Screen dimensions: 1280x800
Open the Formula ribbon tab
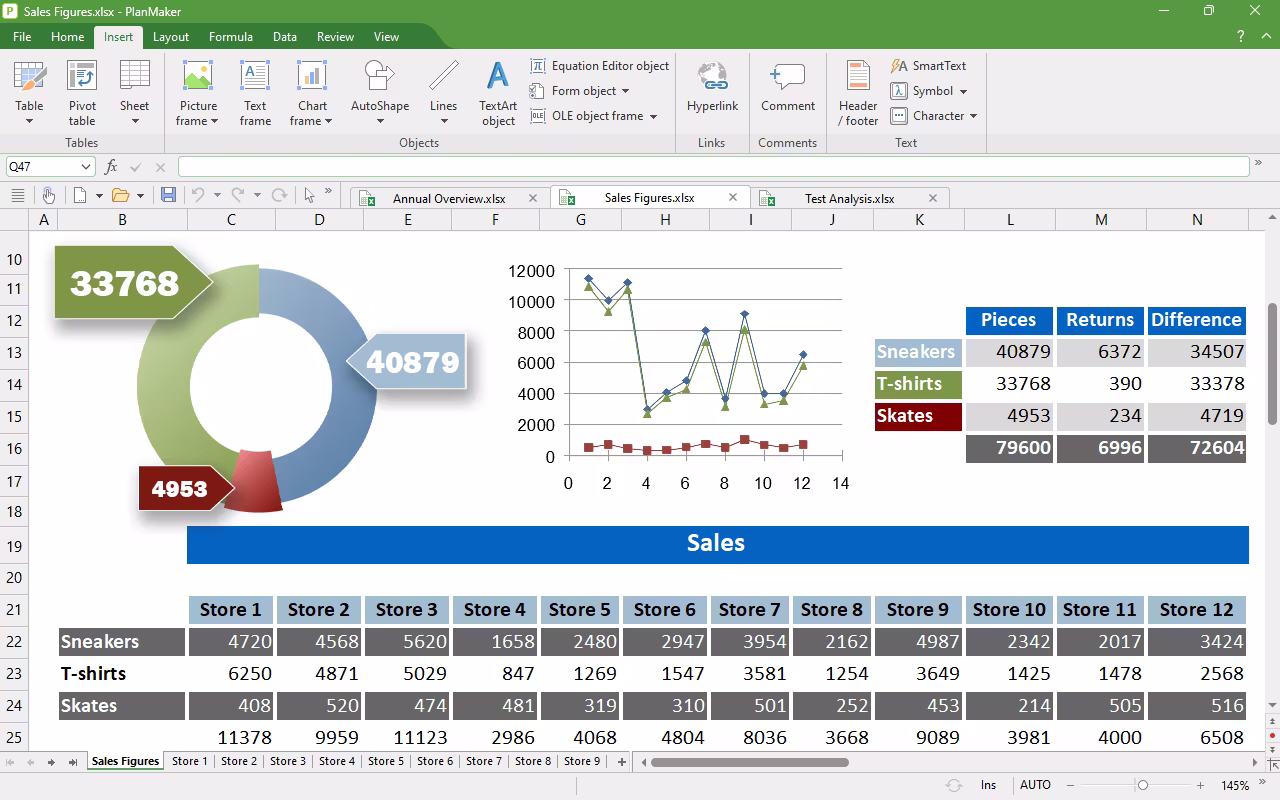231,37
